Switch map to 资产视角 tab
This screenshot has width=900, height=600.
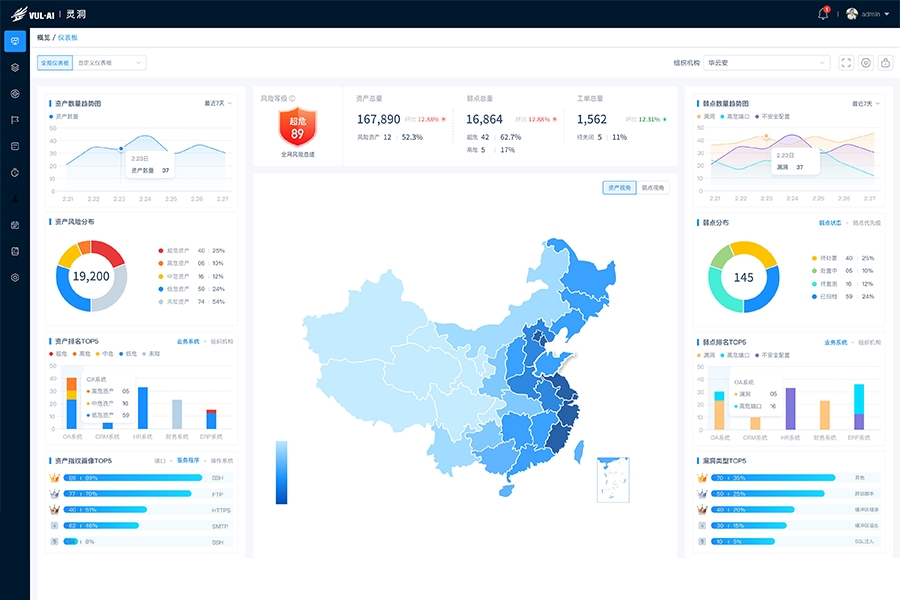619,188
